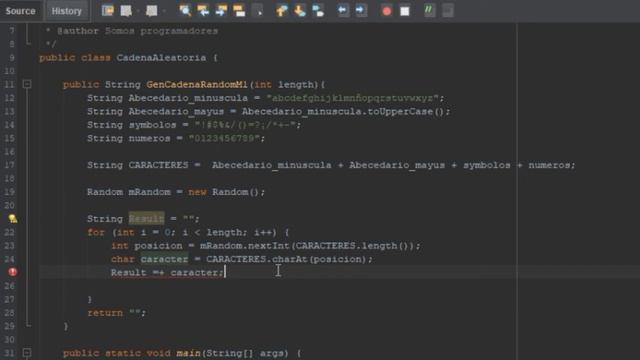
Task: Click "new Random()" on line 19
Action: coord(225,192)
